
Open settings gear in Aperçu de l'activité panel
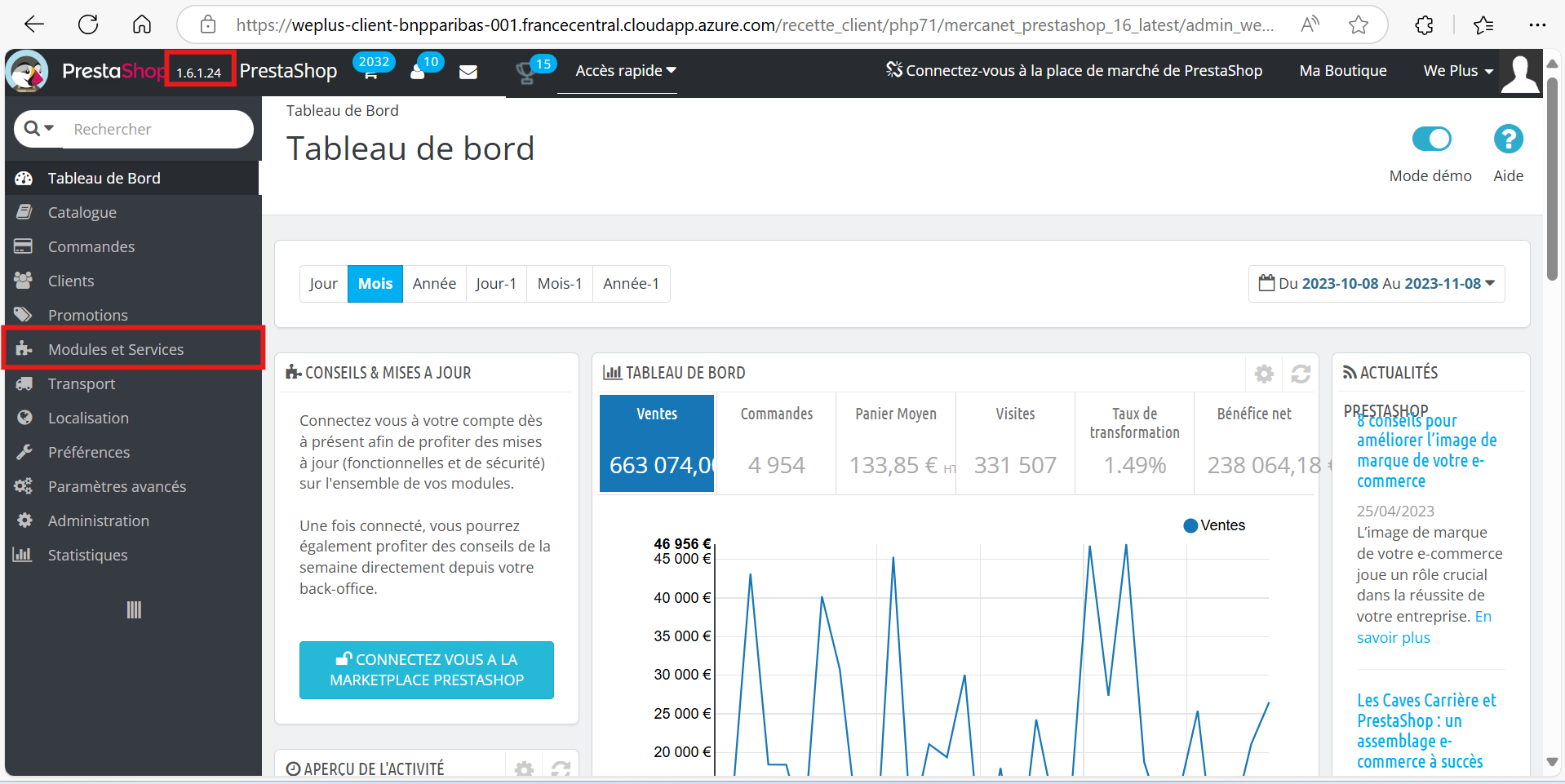pos(524,768)
